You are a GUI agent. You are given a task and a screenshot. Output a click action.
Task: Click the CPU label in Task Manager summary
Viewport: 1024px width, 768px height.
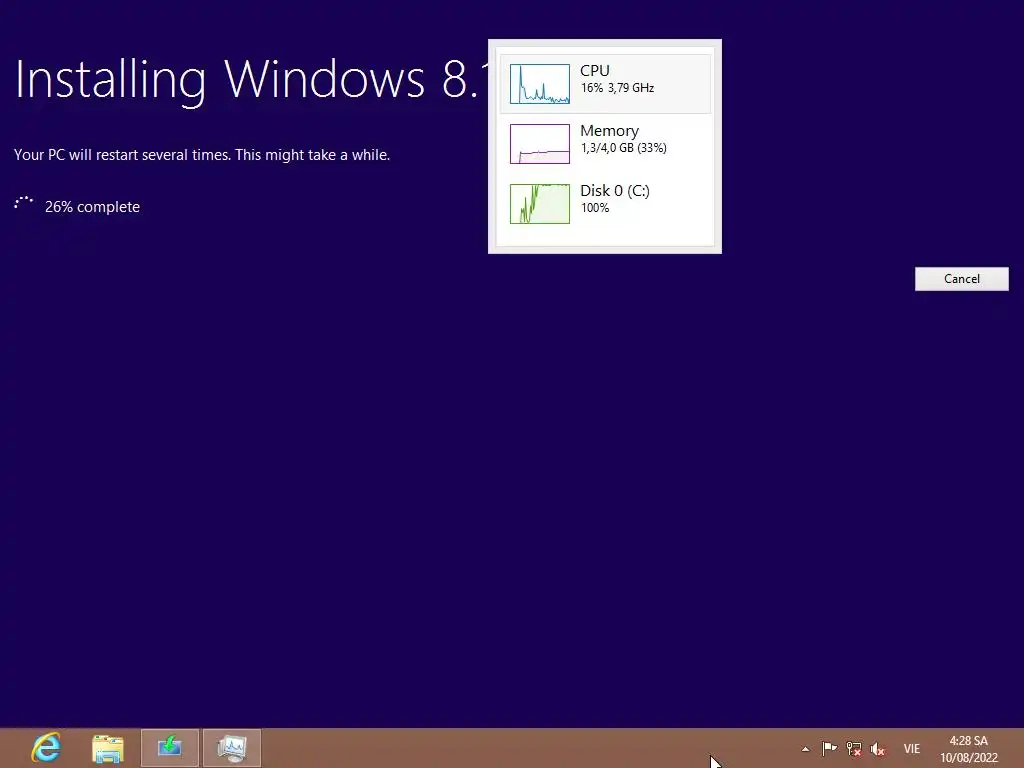(x=594, y=71)
